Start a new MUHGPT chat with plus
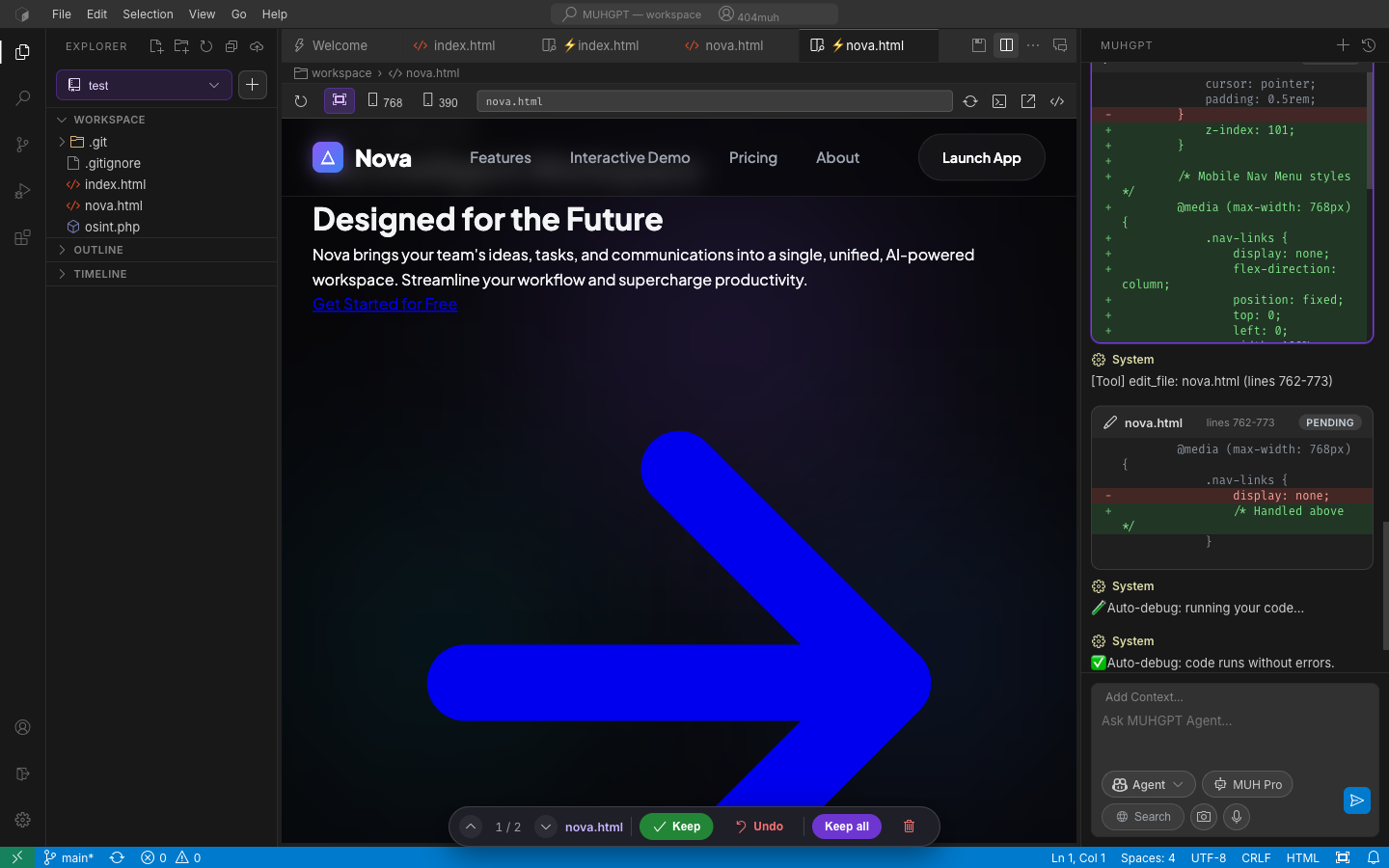The height and width of the screenshot is (868, 1389). pyautogui.click(x=1343, y=45)
